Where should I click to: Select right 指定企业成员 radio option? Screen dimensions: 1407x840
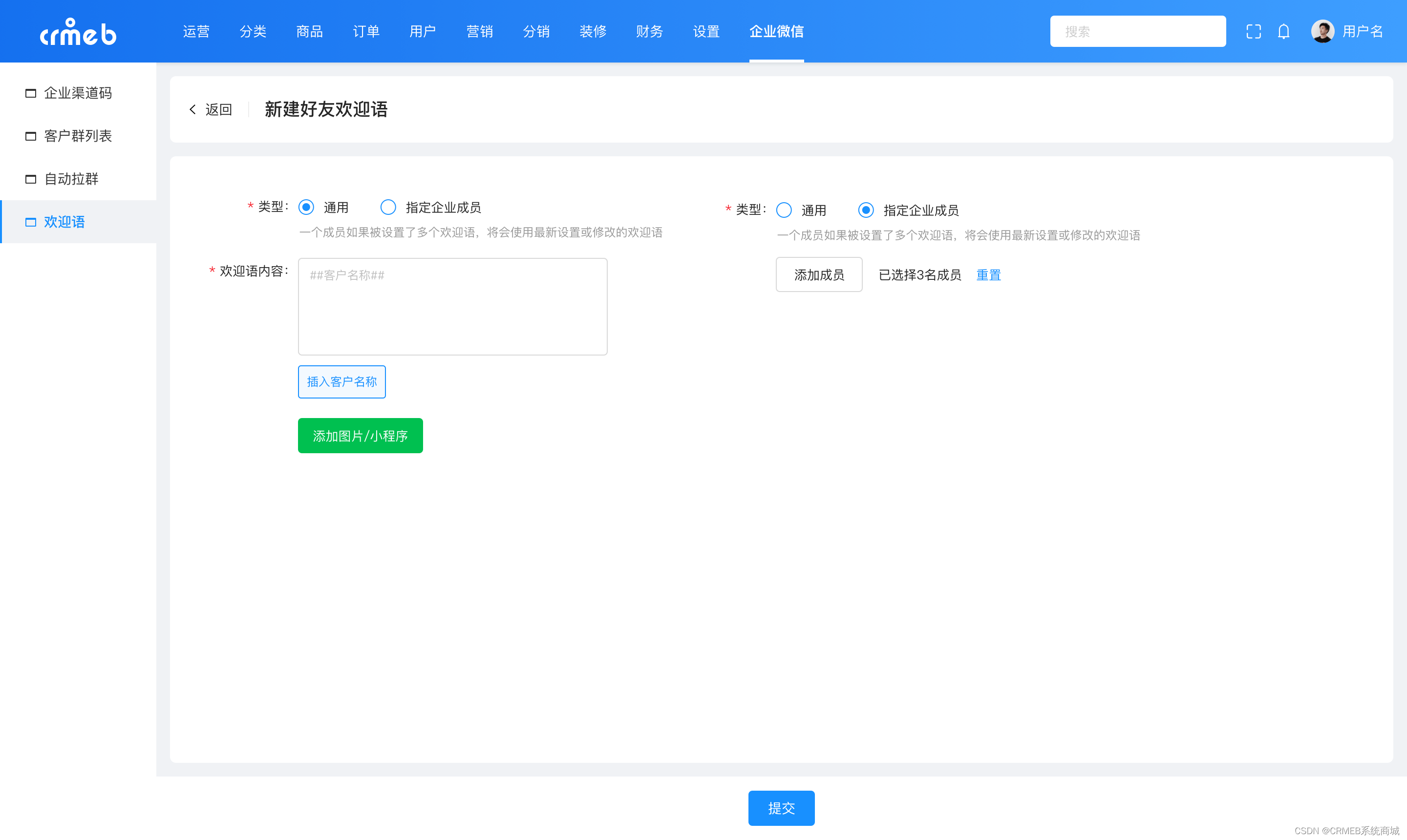pyautogui.click(x=866, y=210)
